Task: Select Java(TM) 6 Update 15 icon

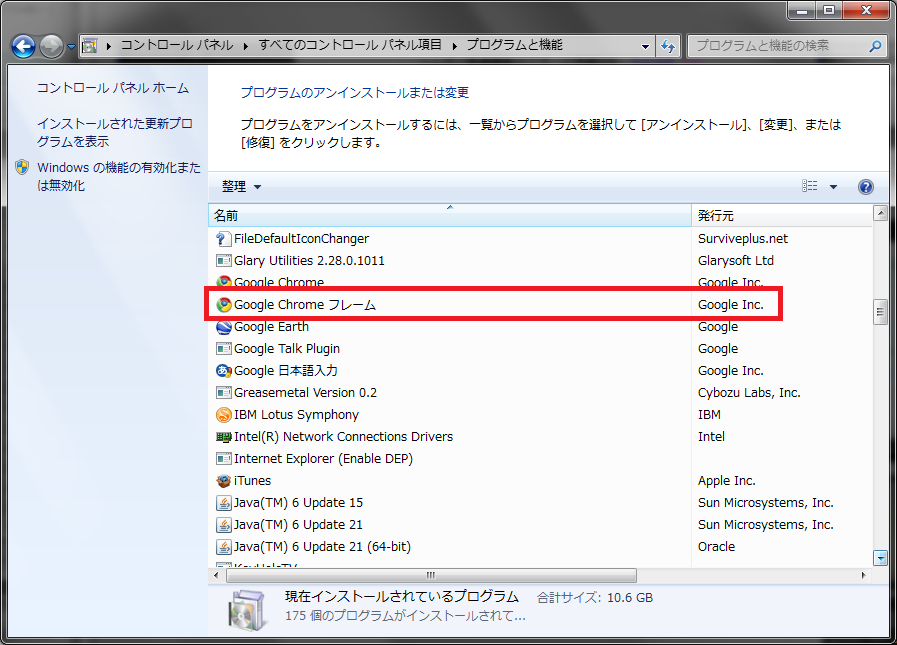Action: click(x=224, y=503)
